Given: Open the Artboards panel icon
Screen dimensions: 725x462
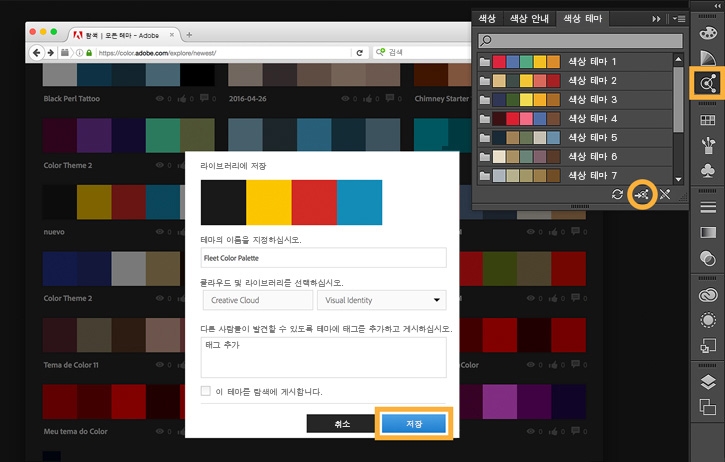Looking at the screenshot, I should [707, 407].
